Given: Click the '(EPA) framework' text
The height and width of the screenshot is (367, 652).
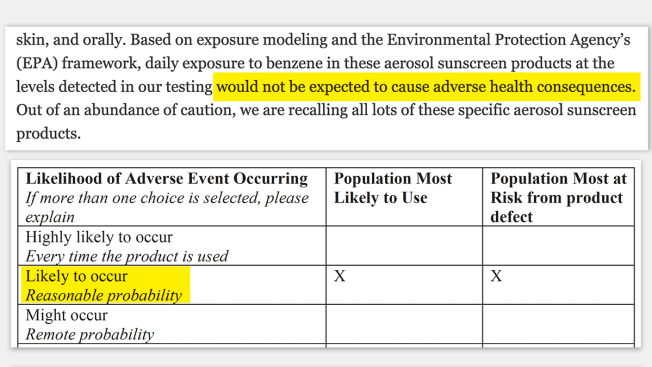Looking at the screenshot, I should [79, 63].
